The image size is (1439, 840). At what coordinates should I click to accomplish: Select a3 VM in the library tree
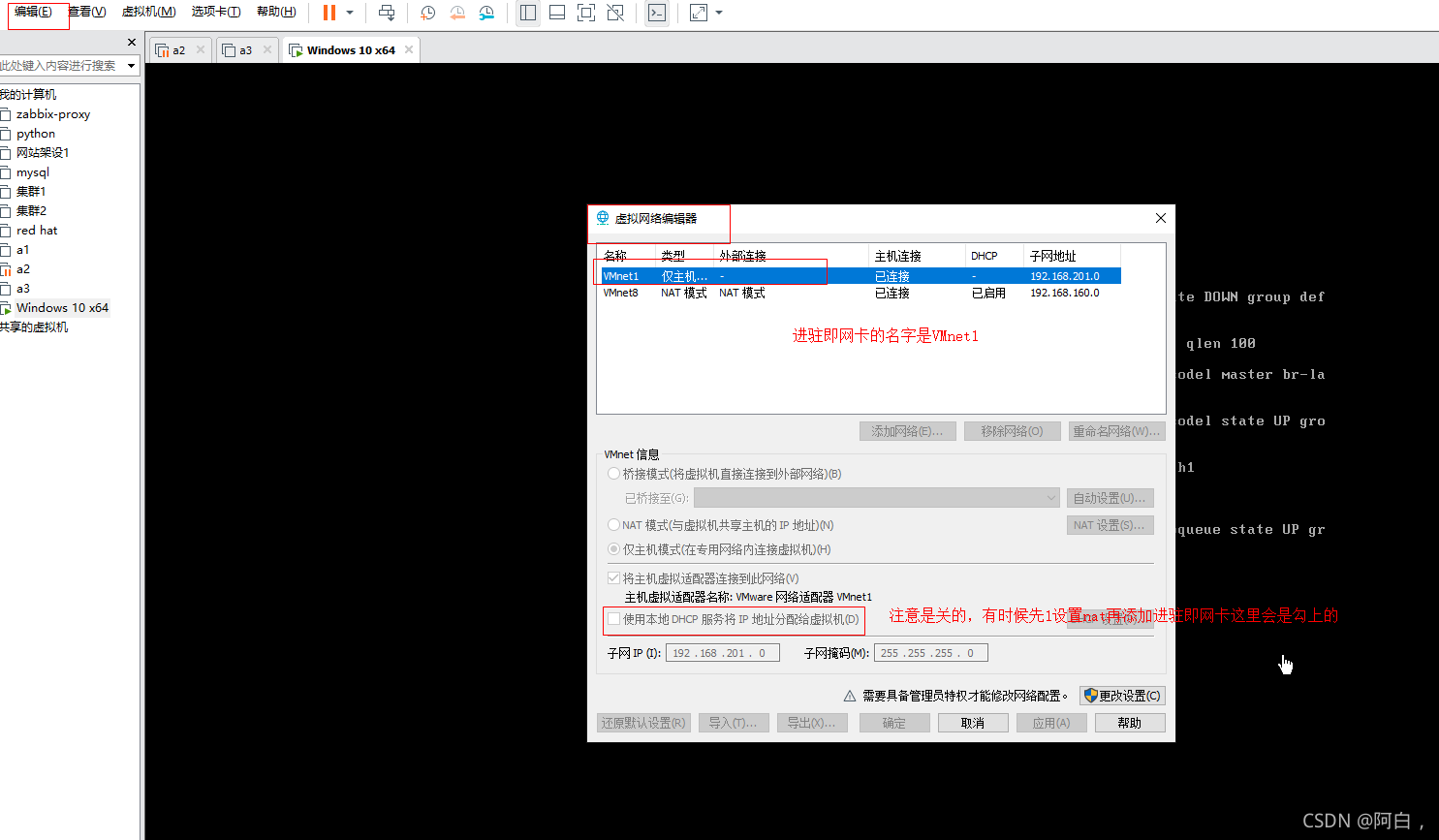[23, 289]
